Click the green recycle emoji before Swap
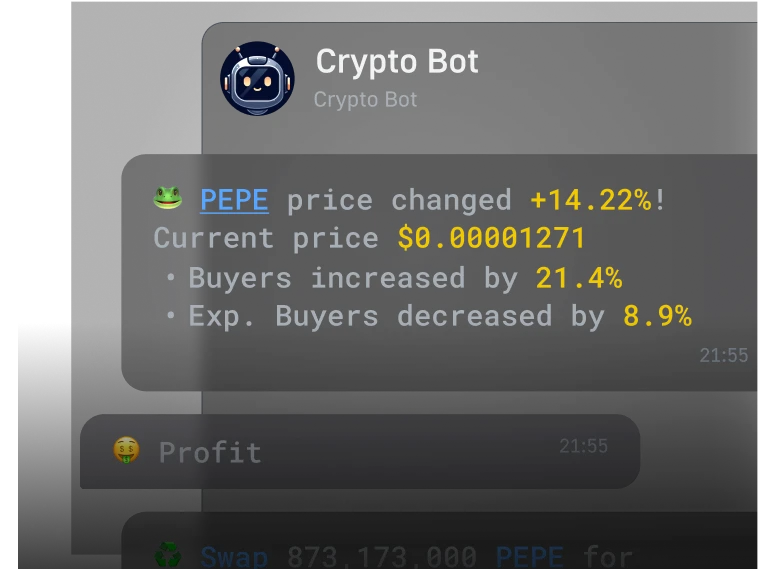Screen dimensions: 758x569 [168, 555]
